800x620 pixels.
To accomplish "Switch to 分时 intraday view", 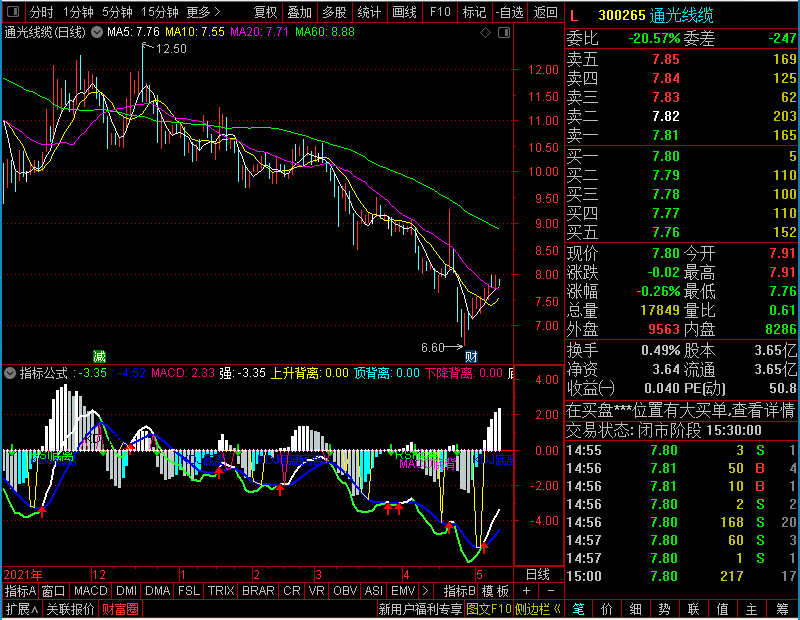I will click(41, 12).
